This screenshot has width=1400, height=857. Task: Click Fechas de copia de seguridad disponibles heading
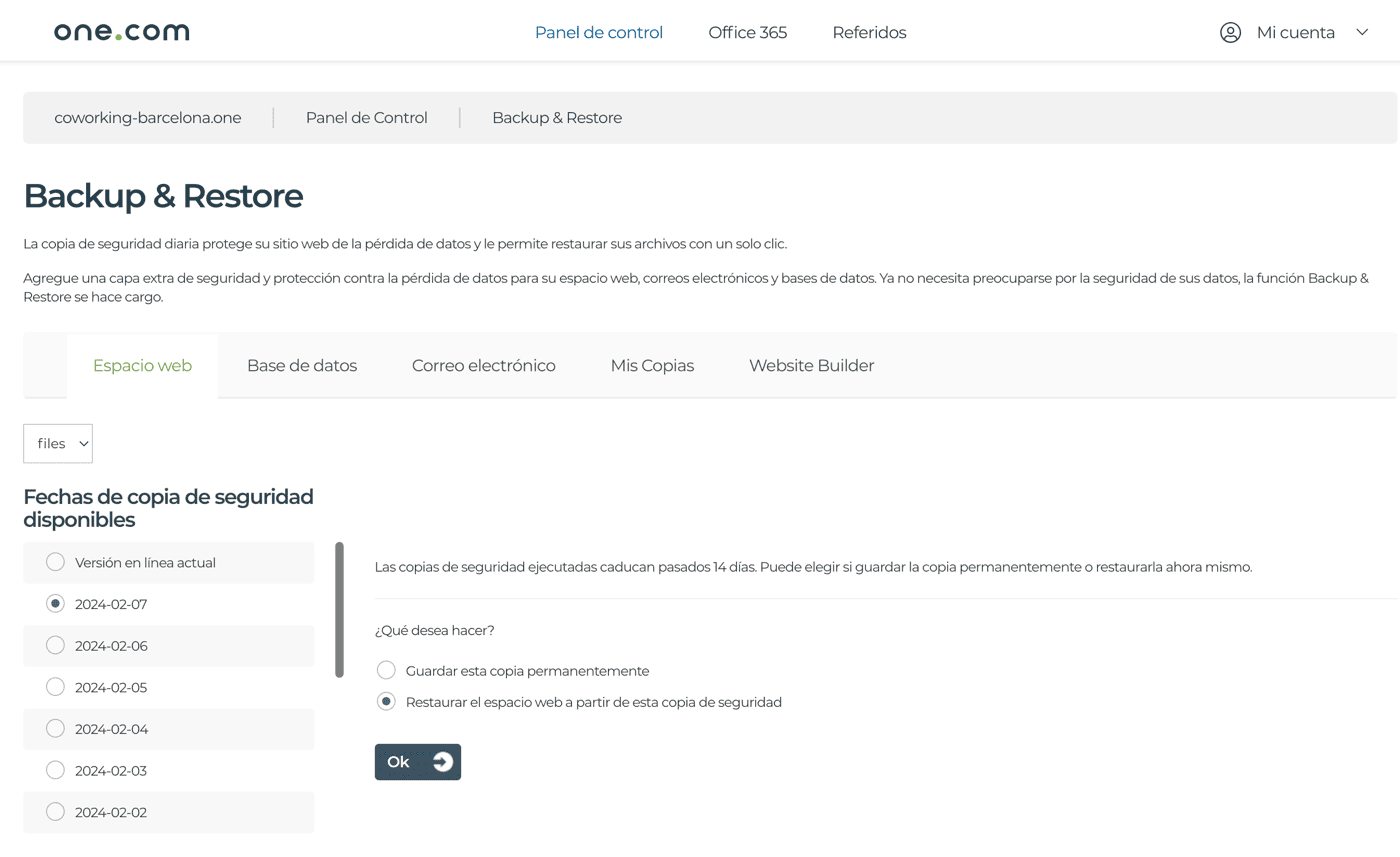168,508
